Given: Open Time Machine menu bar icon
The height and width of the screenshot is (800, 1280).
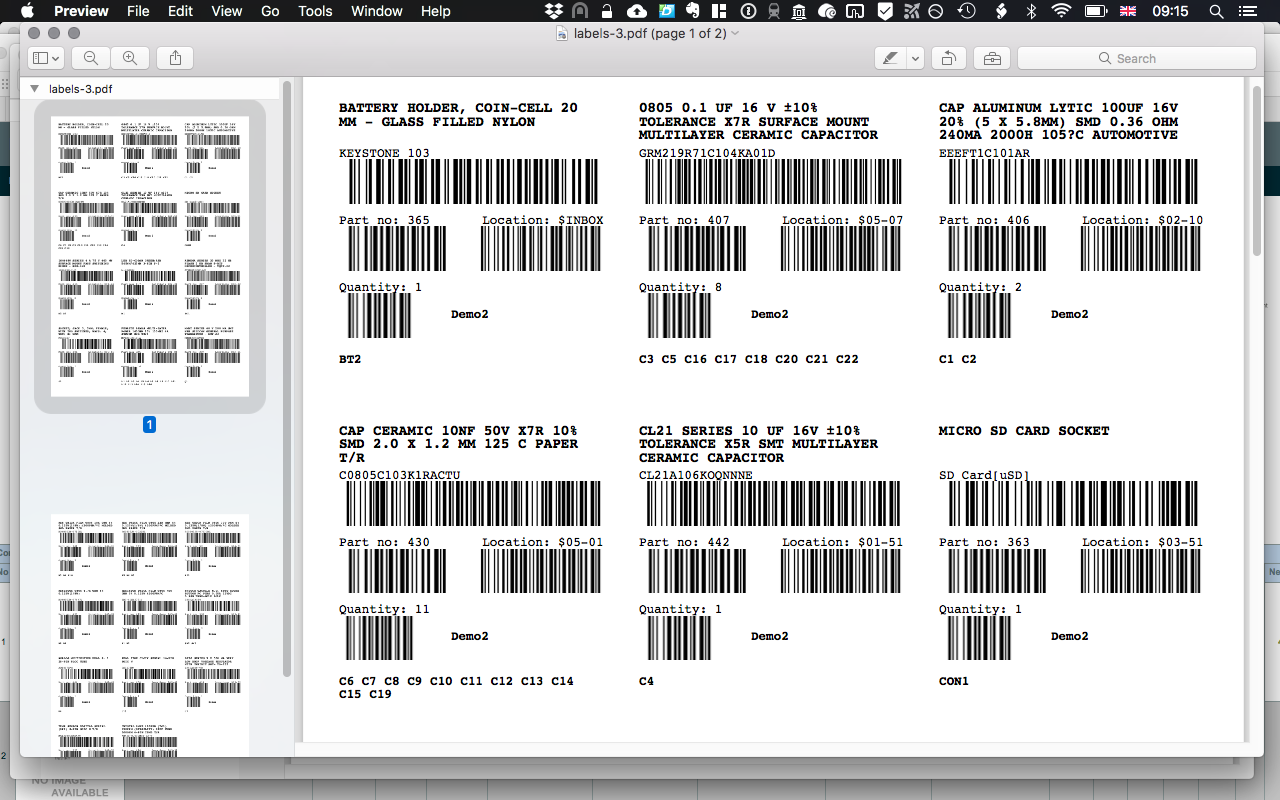Looking at the screenshot, I should click(966, 11).
